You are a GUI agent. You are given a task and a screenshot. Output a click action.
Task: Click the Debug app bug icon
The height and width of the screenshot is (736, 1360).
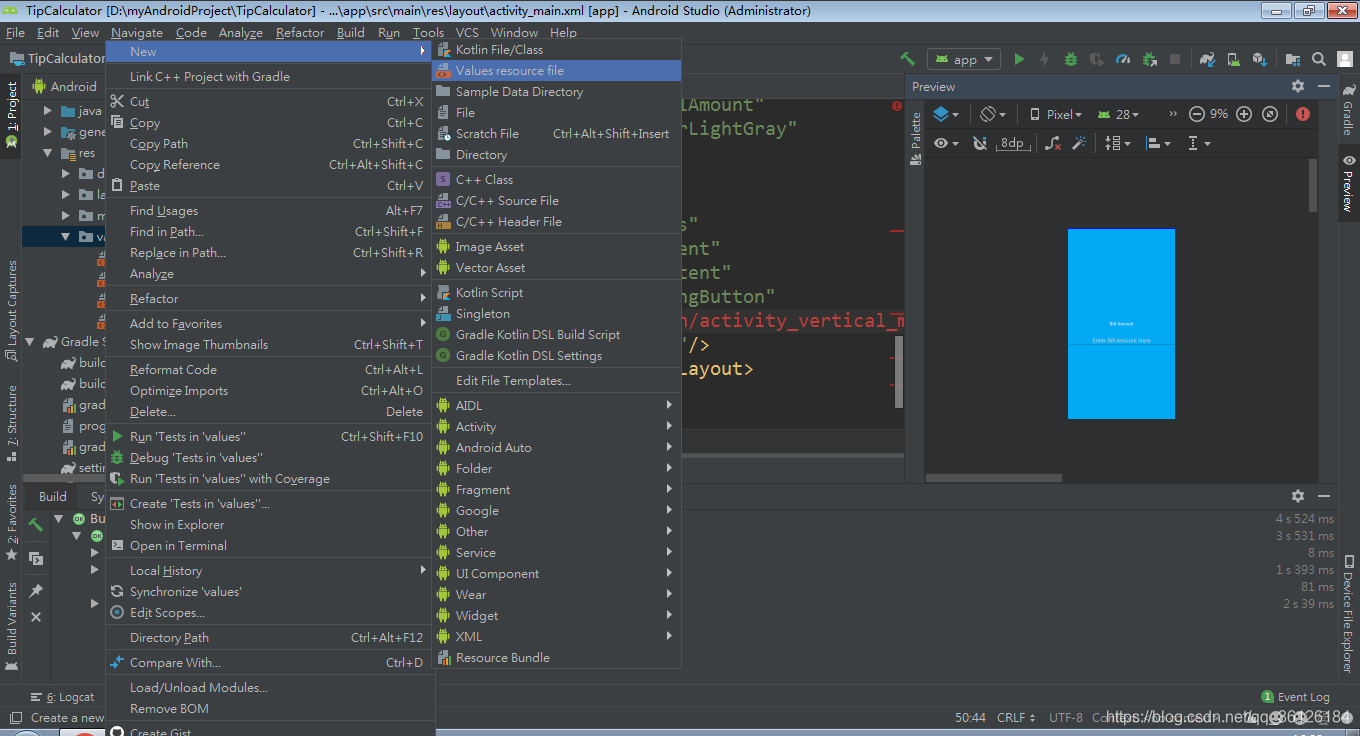[x=1071, y=59]
